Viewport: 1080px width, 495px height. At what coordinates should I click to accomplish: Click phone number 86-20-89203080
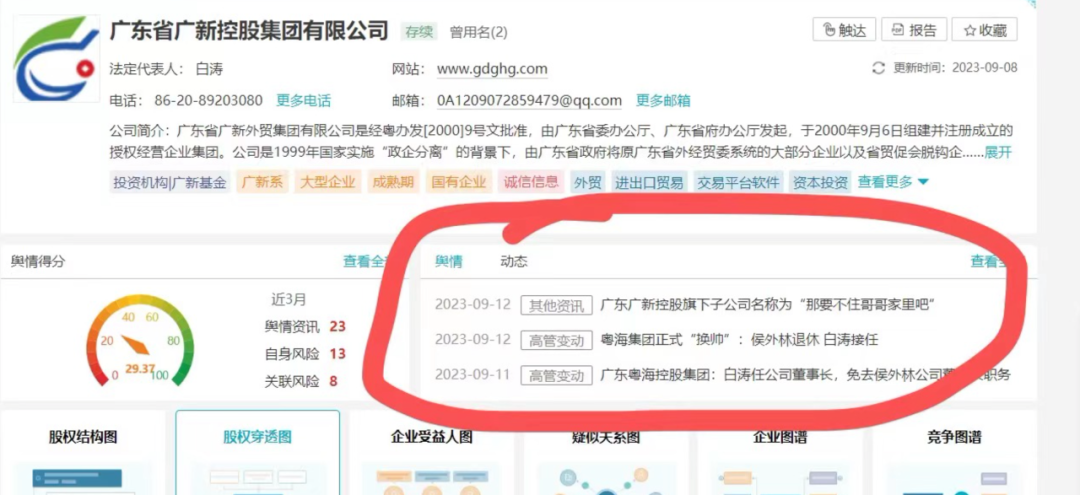click(x=208, y=101)
